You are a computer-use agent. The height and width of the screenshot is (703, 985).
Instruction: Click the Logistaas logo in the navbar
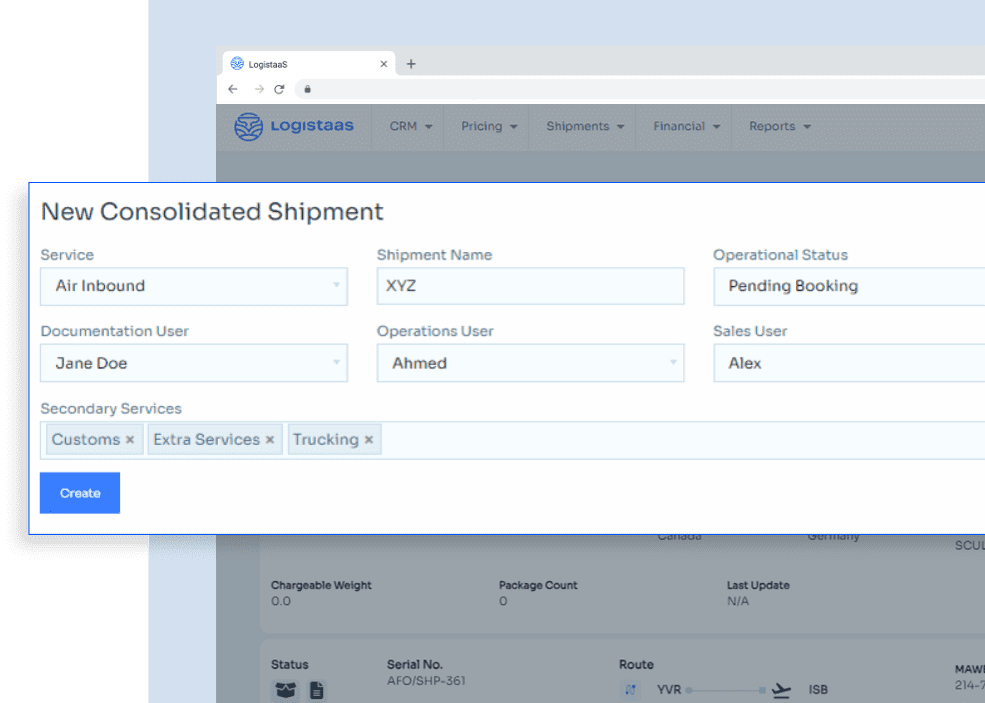(293, 126)
